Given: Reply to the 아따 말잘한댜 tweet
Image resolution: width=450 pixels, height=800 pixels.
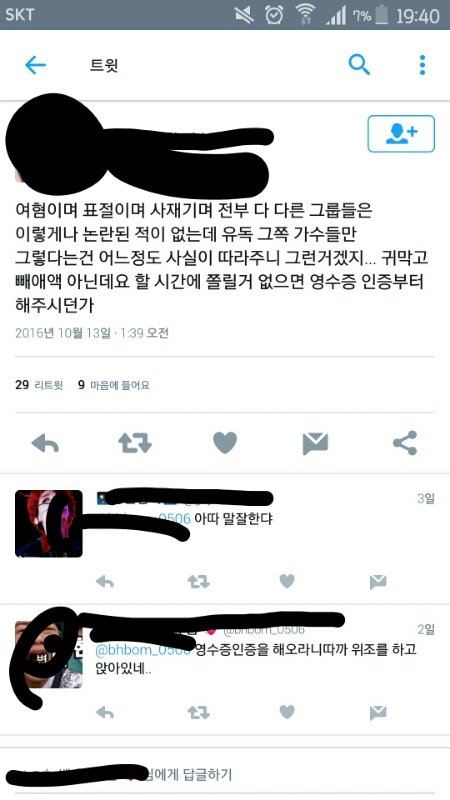Looking at the screenshot, I should click(x=105, y=581).
